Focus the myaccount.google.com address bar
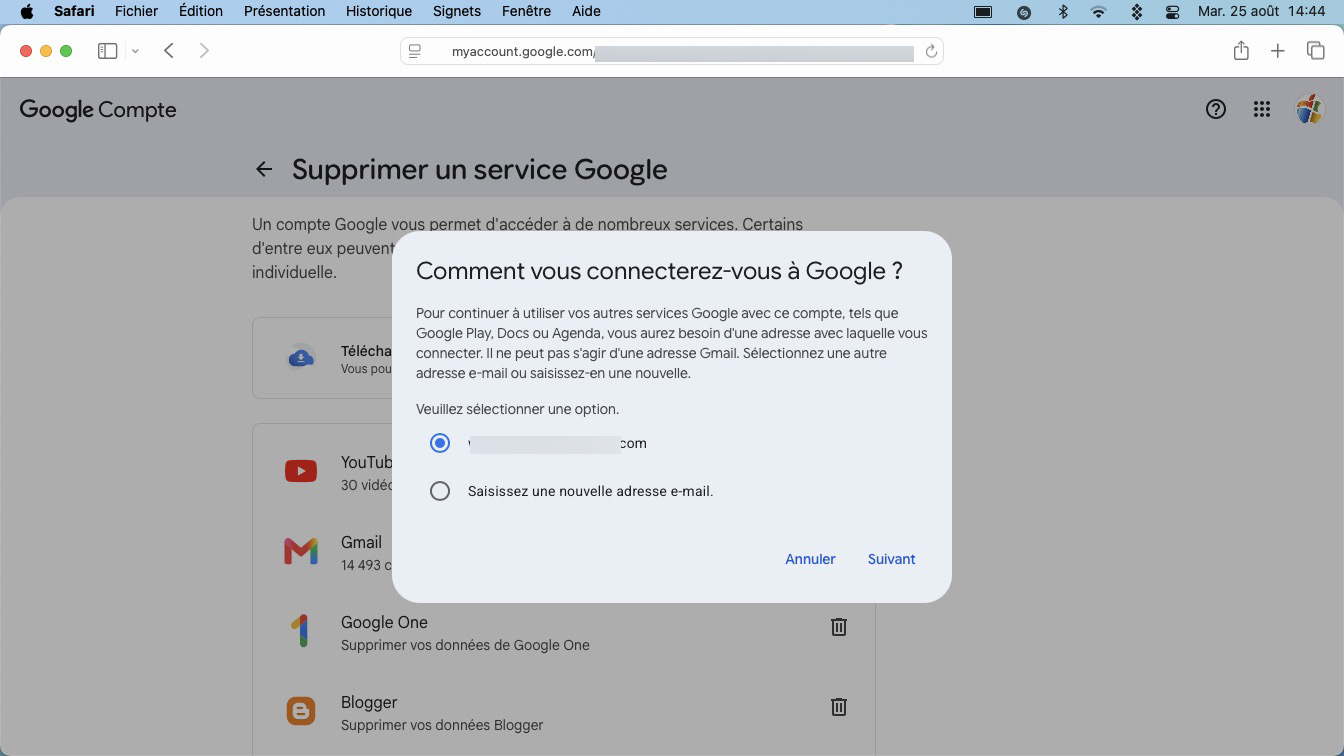 (671, 51)
